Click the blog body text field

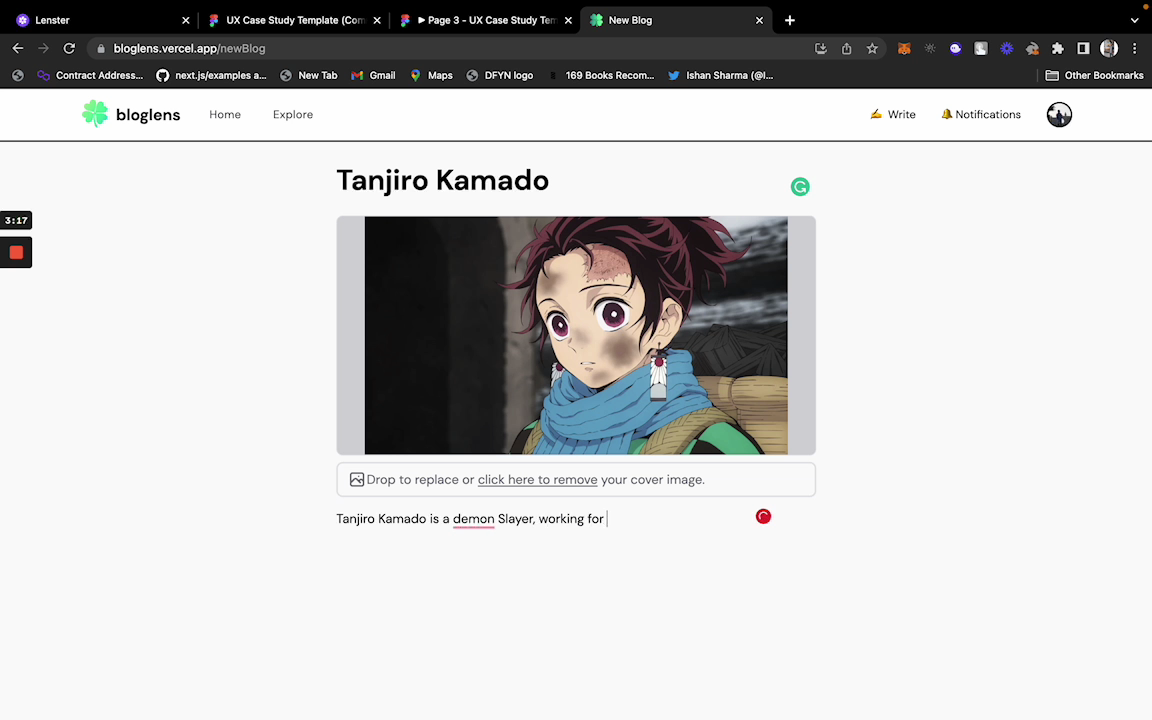[x=576, y=519]
